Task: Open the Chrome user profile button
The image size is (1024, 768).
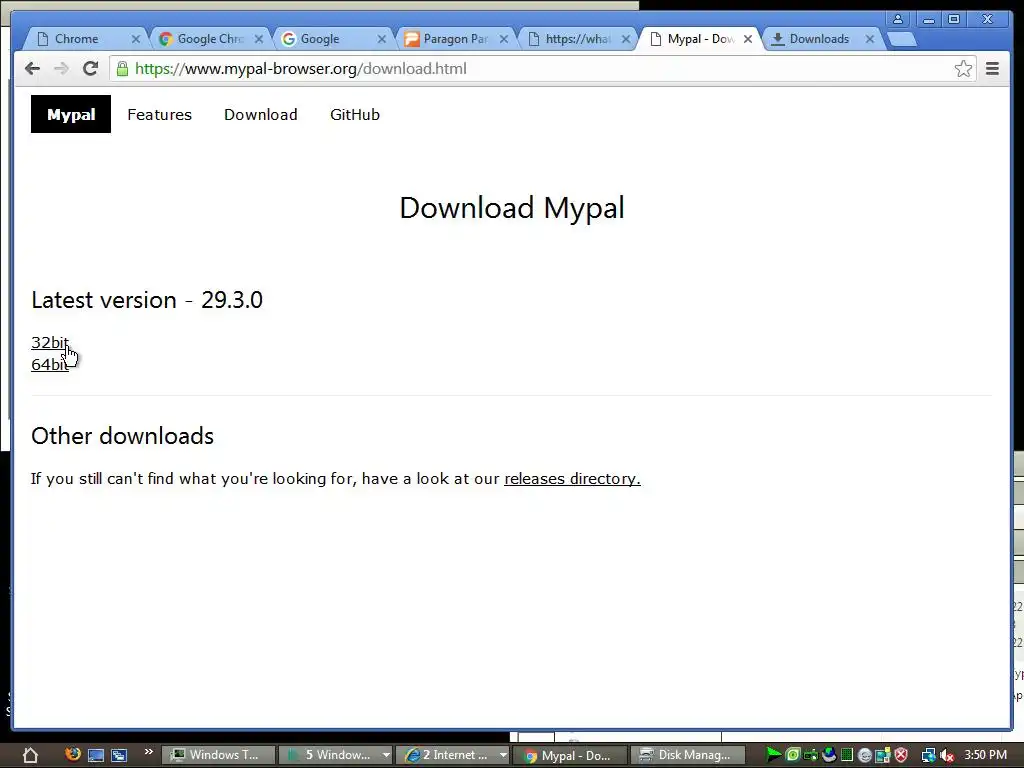Action: click(x=898, y=19)
